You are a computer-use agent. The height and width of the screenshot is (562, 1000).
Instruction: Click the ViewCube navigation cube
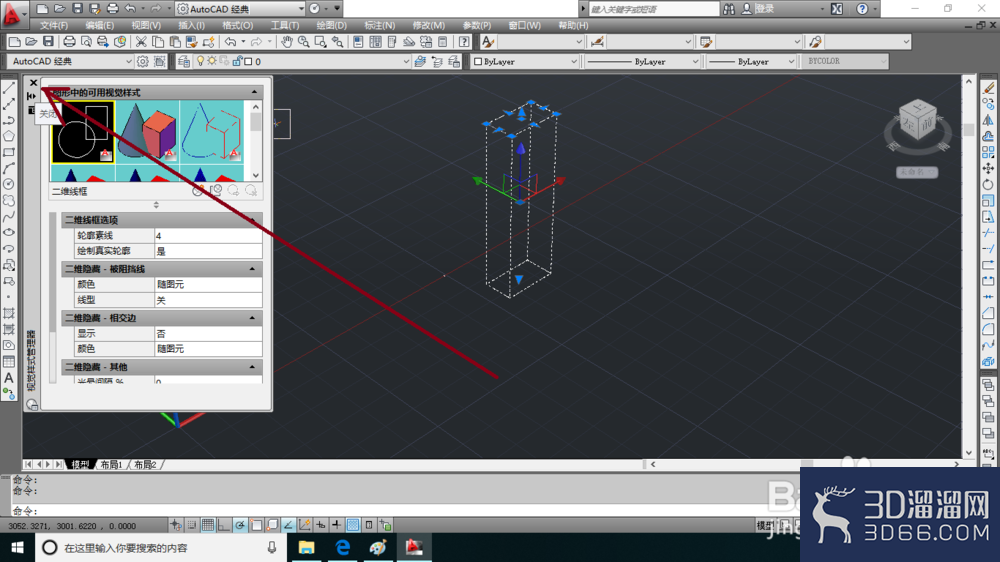(x=917, y=121)
